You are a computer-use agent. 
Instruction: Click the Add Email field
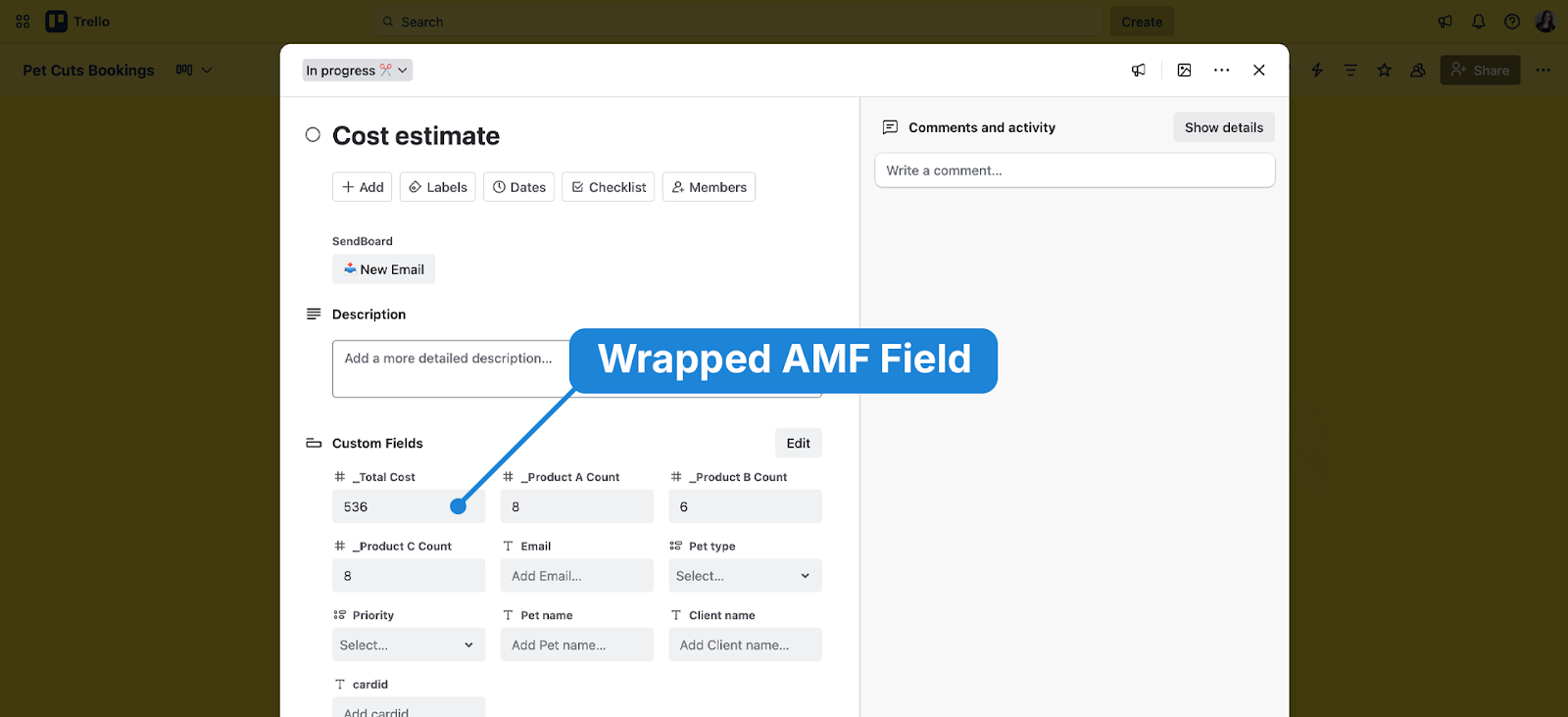tap(577, 576)
